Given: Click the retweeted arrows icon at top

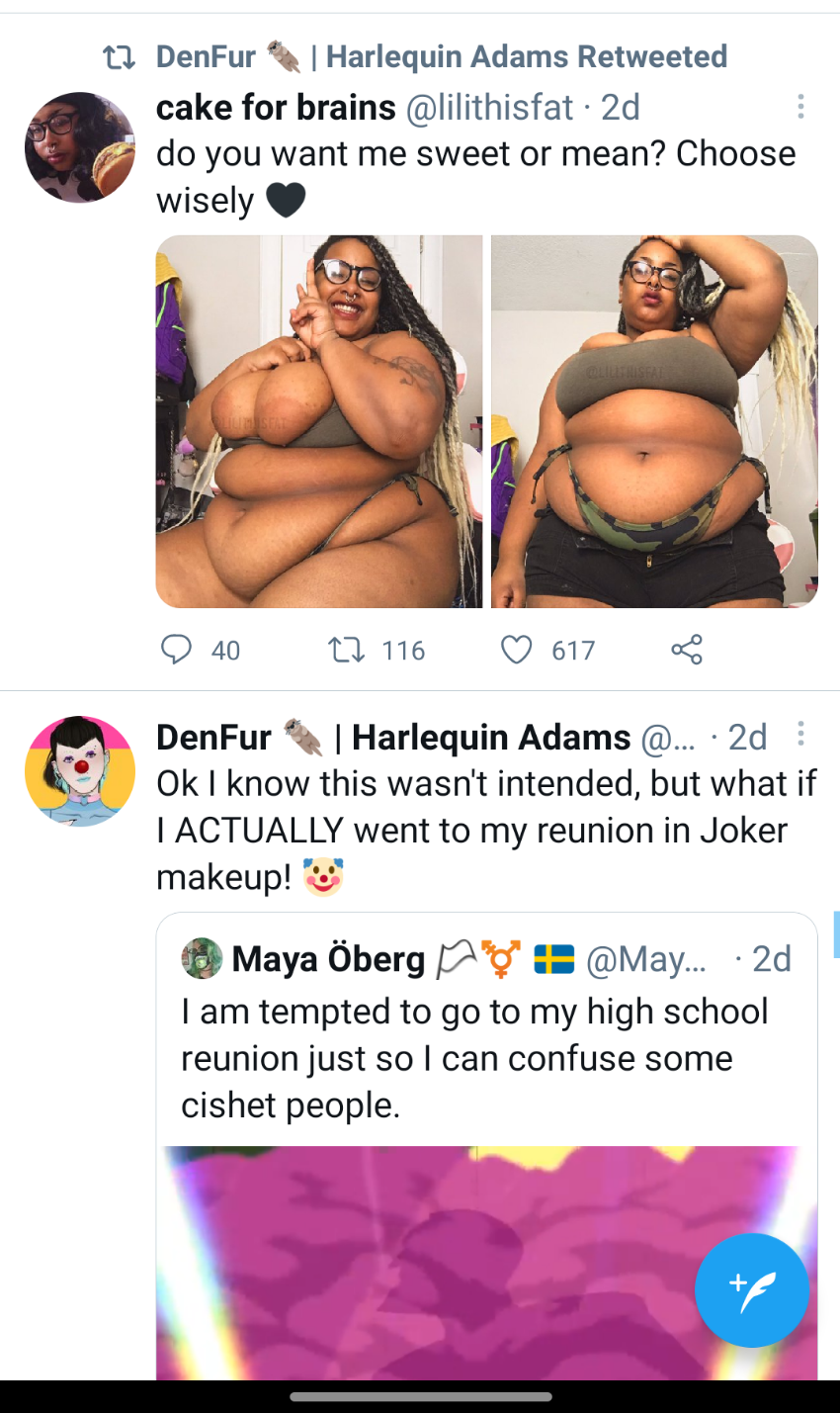Looking at the screenshot, I should point(120,57).
